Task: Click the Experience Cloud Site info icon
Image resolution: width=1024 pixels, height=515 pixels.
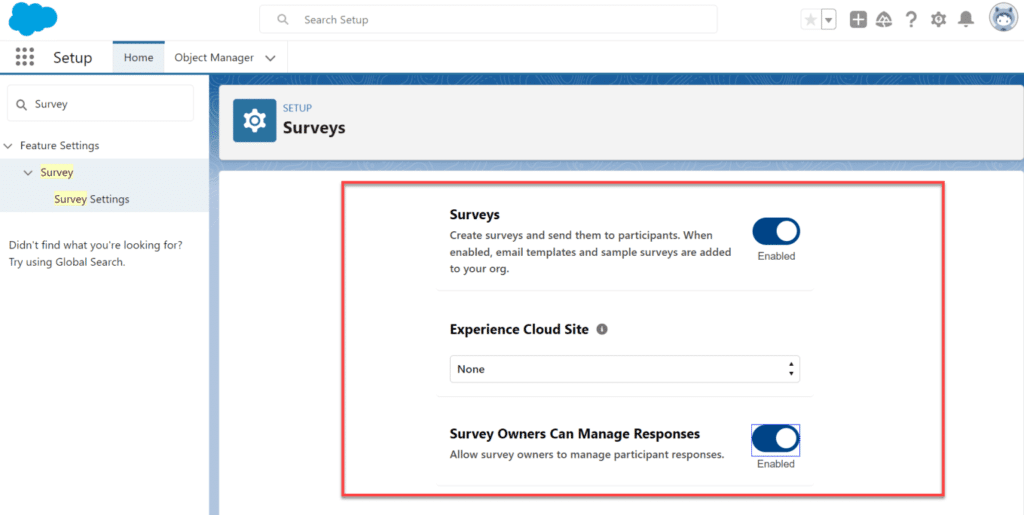Action: (x=602, y=329)
